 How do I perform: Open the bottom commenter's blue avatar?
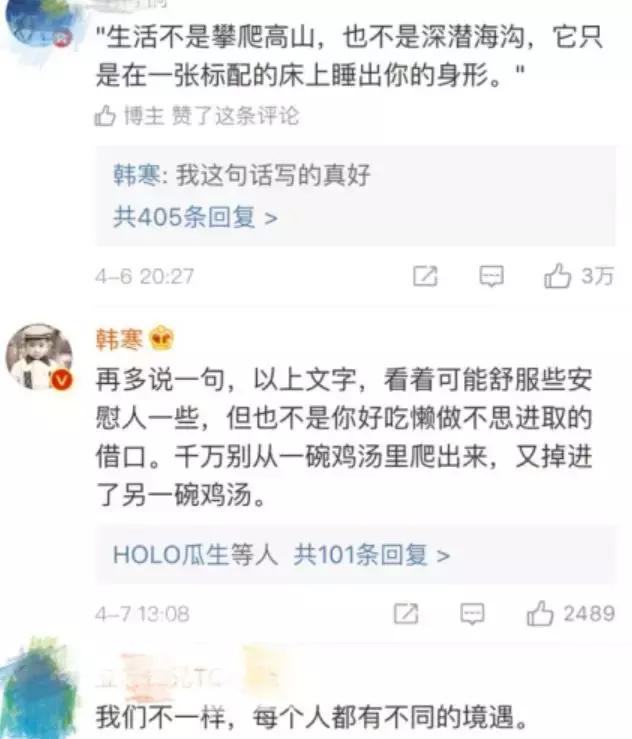coord(39,690)
